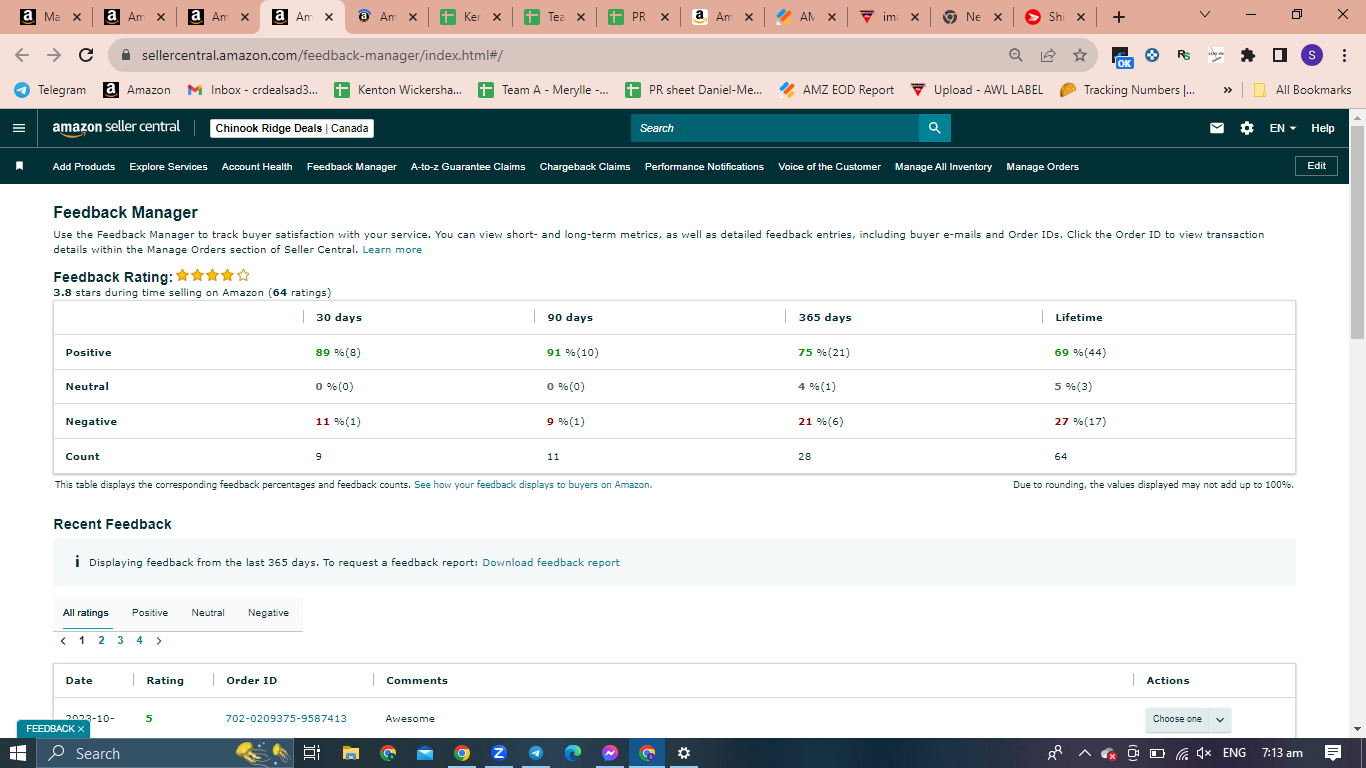This screenshot has width=1366, height=768.
Task: Click the page vertical scrollbar thumb
Action: [1357, 230]
